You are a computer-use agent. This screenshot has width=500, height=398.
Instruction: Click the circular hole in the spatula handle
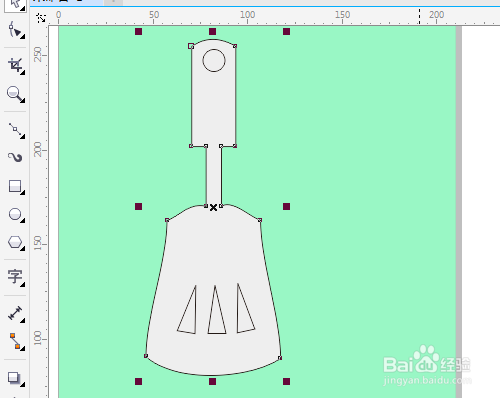214,60
